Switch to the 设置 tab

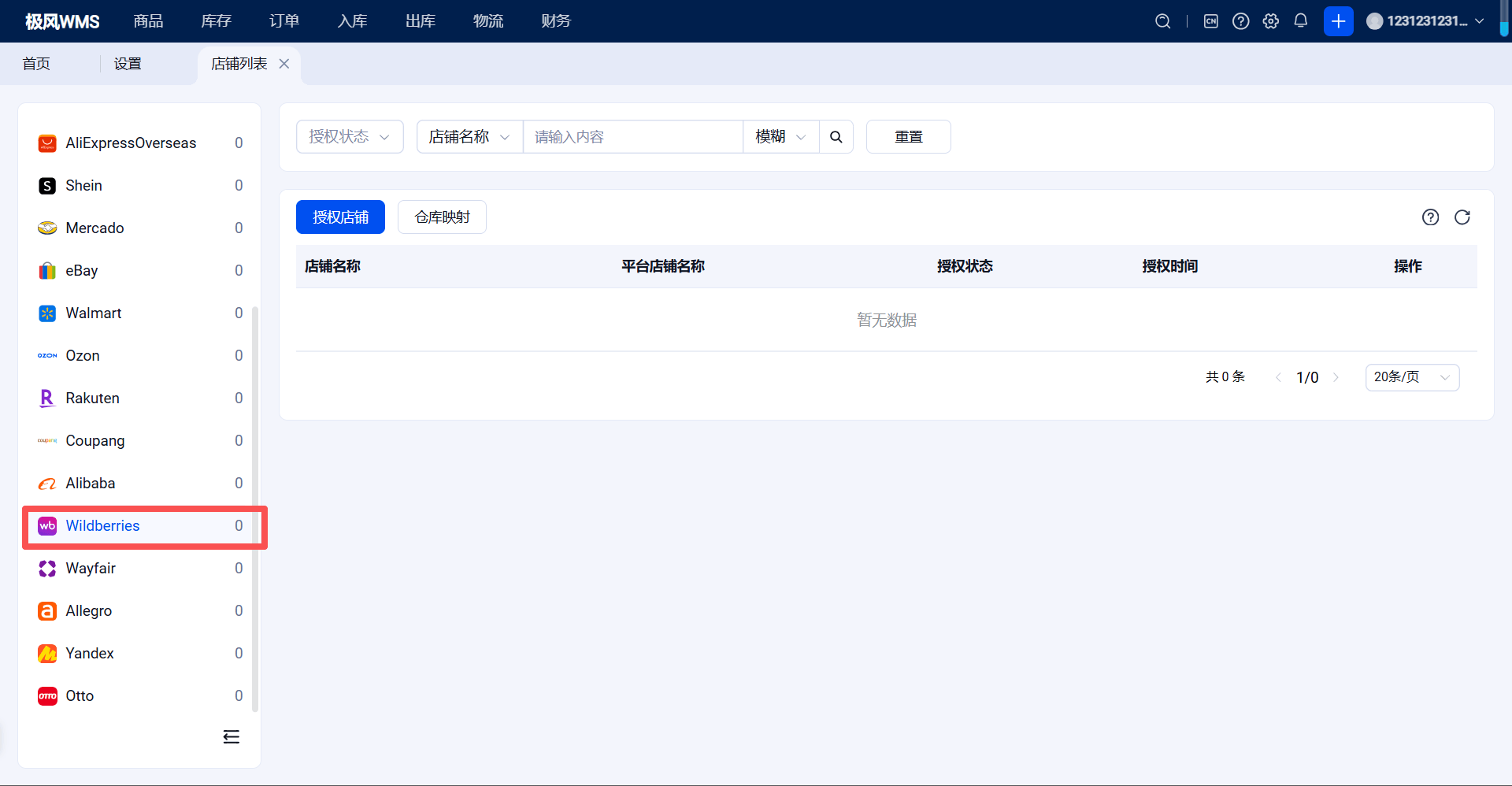pyautogui.click(x=128, y=64)
